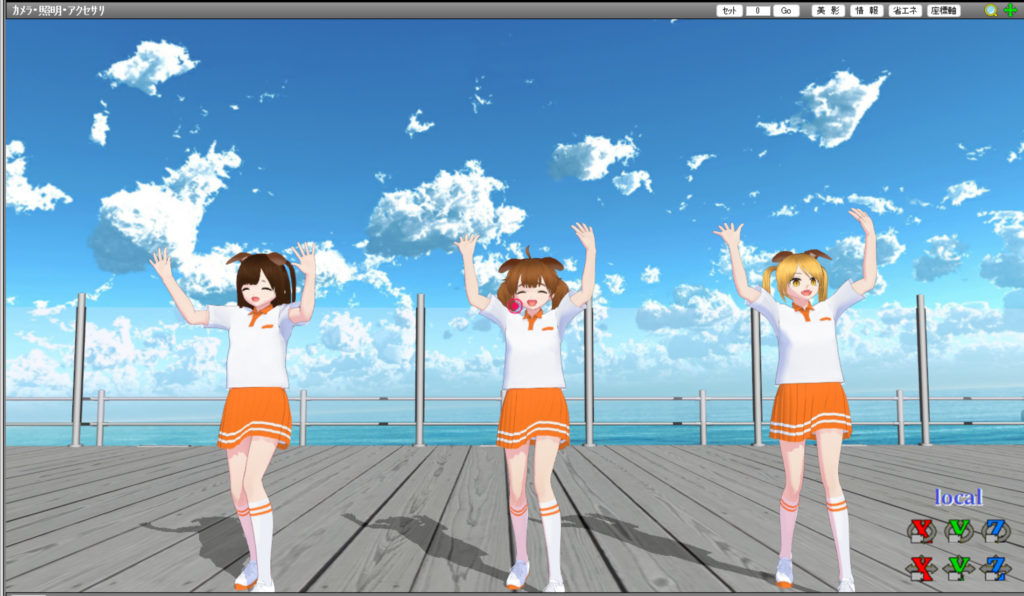Image resolution: width=1024 pixels, height=596 pixels.
Task: Click the red X rotation icon
Action: point(921,530)
